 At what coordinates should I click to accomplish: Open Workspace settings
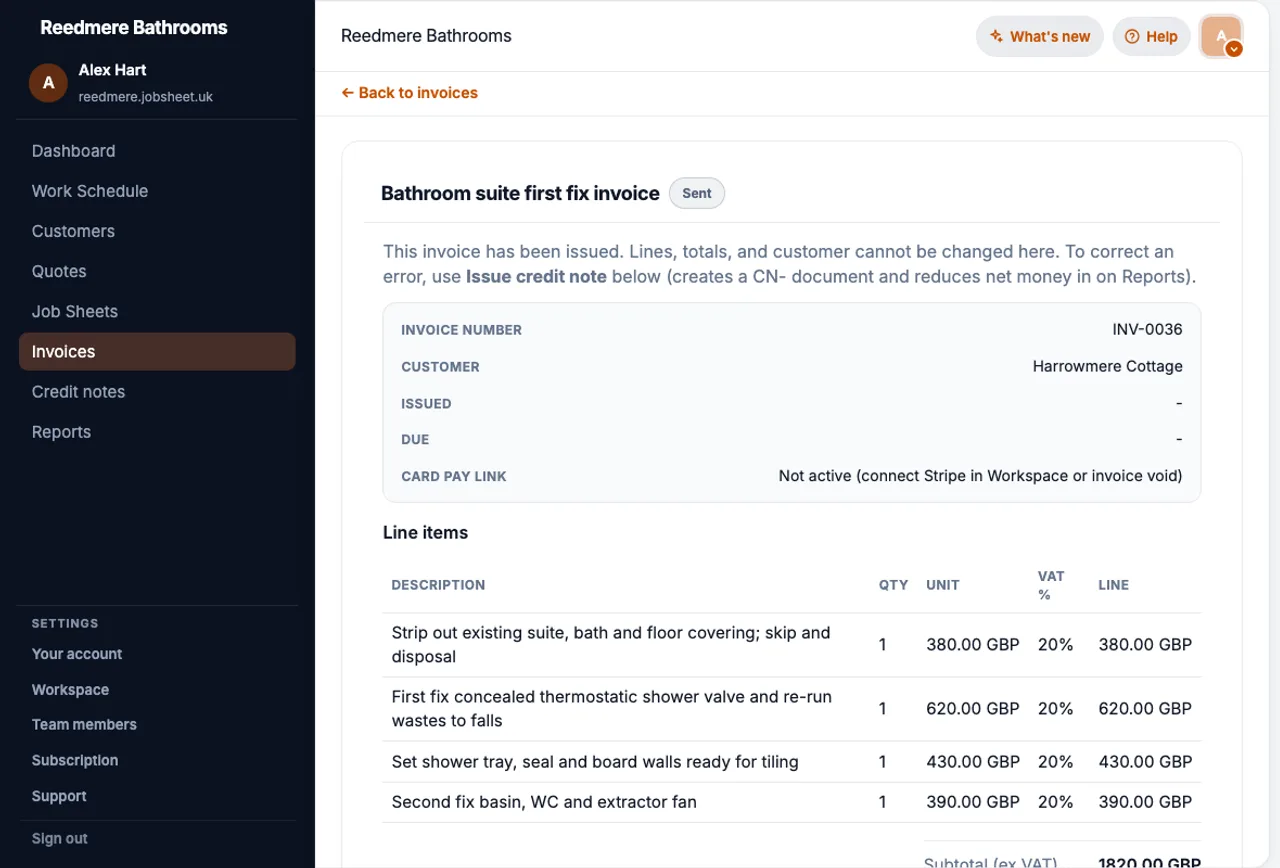[70, 690]
